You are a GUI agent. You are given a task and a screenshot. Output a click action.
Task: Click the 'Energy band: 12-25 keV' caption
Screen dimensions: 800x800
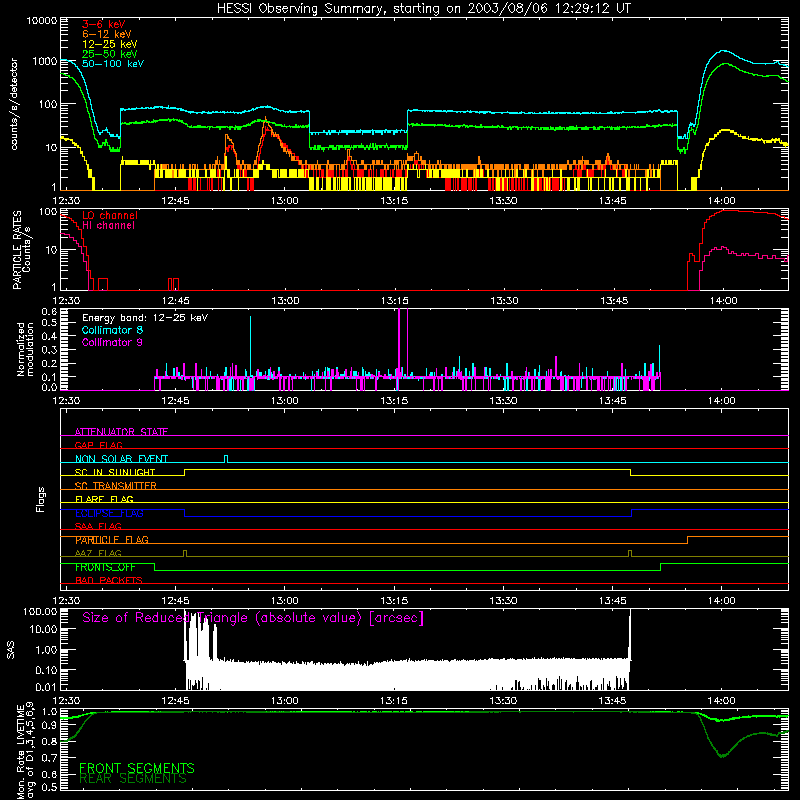(144, 318)
